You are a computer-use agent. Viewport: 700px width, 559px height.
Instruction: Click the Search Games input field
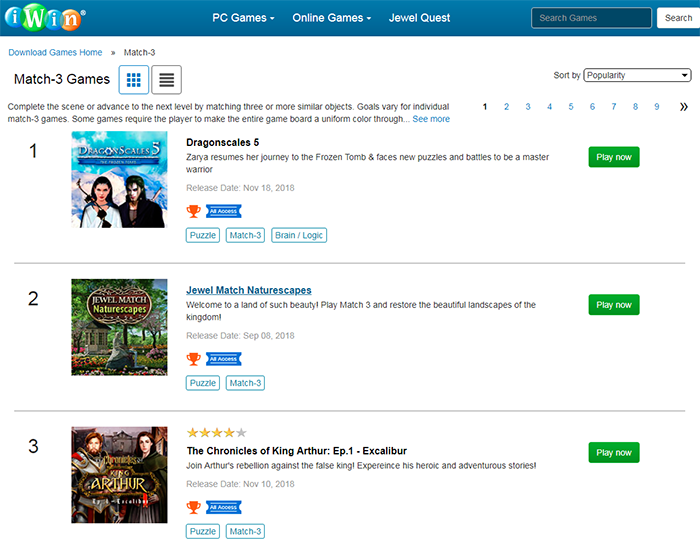point(592,18)
